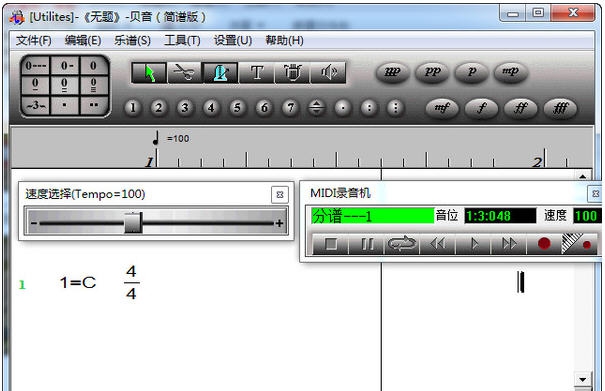This screenshot has width=605, height=391.
Task: Start recording with red record button
Action: pos(544,244)
